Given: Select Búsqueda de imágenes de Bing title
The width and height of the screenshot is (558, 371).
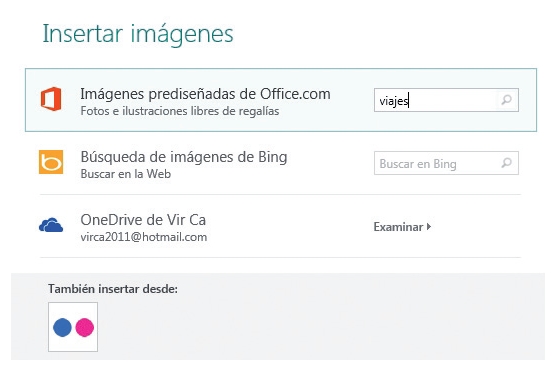Looking at the screenshot, I should [x=184, y=157].
